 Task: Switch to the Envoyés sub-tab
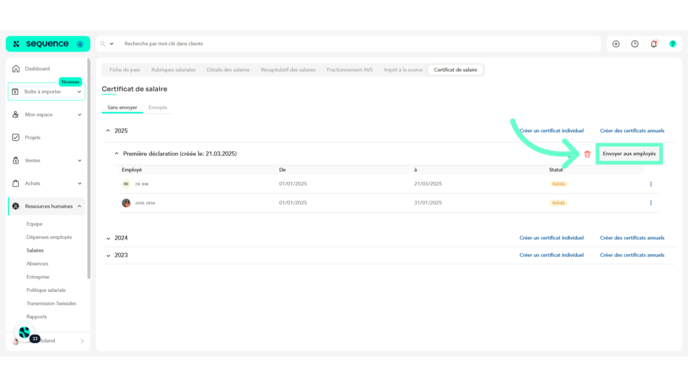158,108
